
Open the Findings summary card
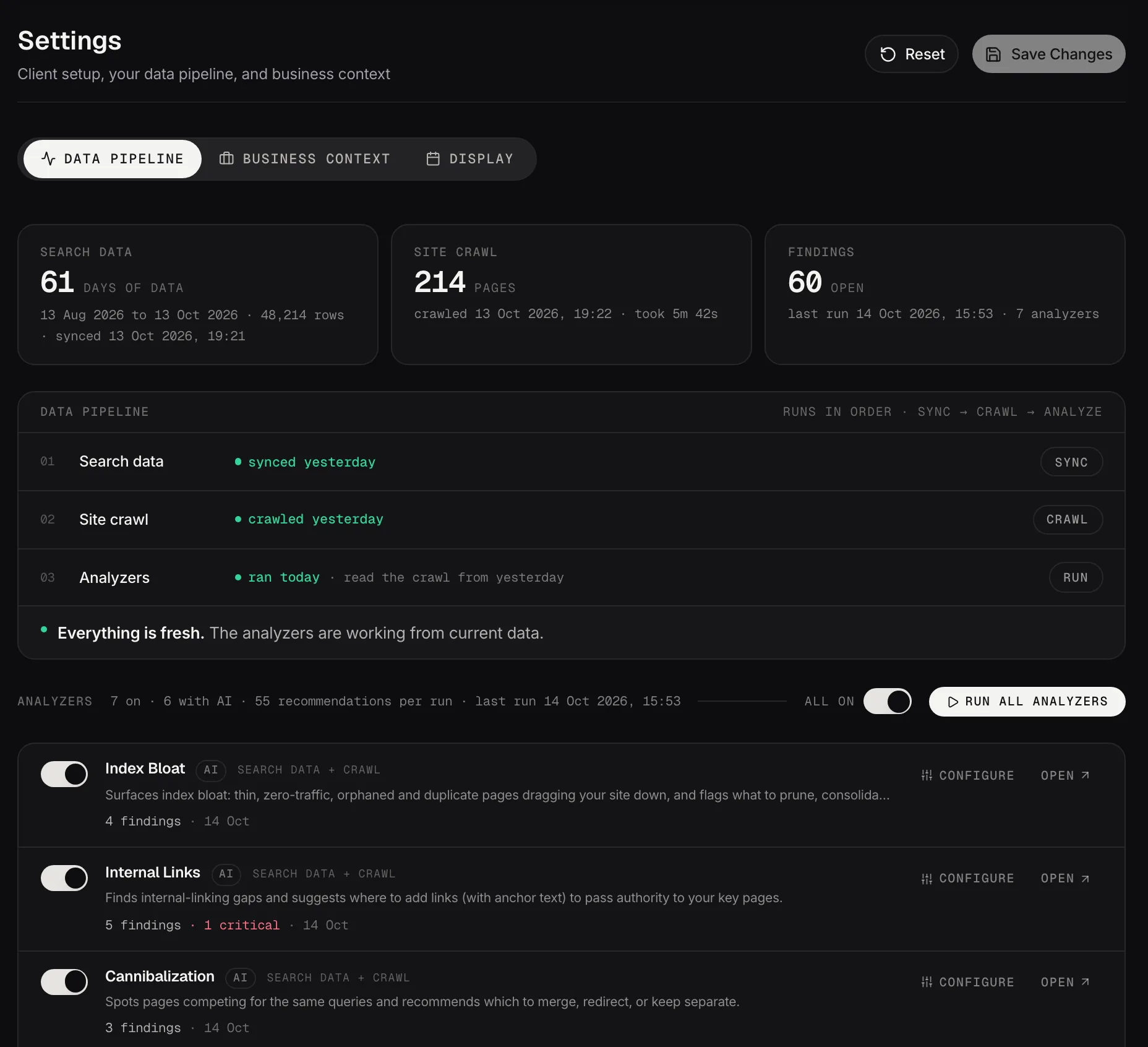click(x=945, y=295)
